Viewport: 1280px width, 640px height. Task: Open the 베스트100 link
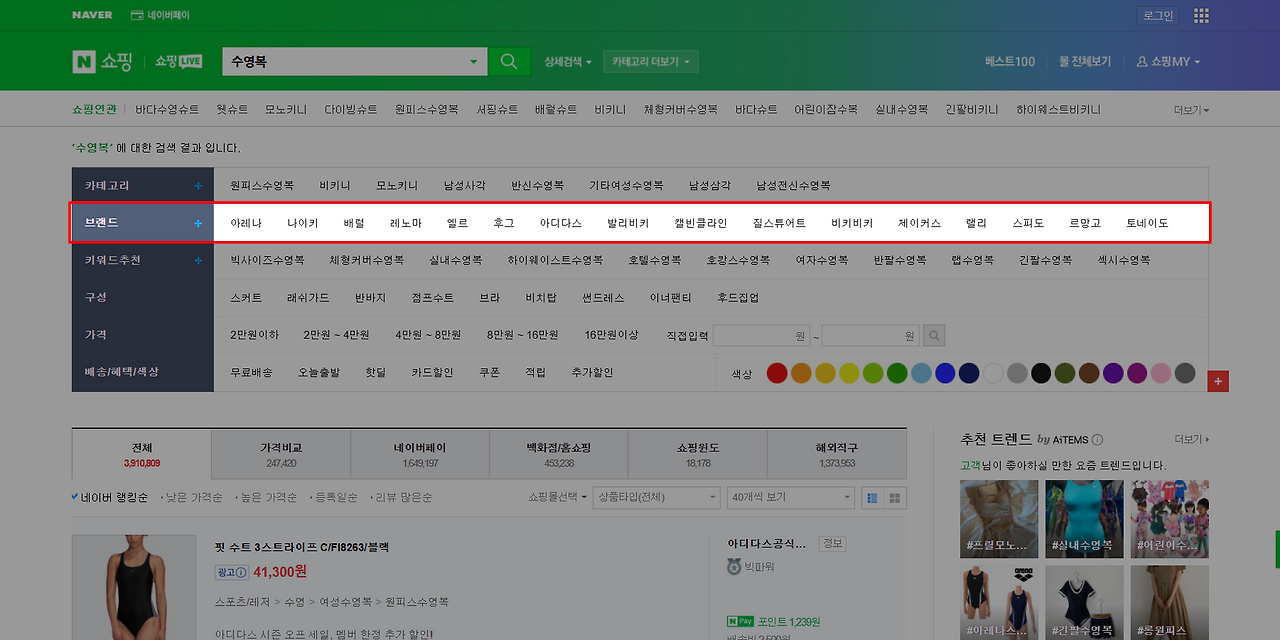tap(1008, 61)
